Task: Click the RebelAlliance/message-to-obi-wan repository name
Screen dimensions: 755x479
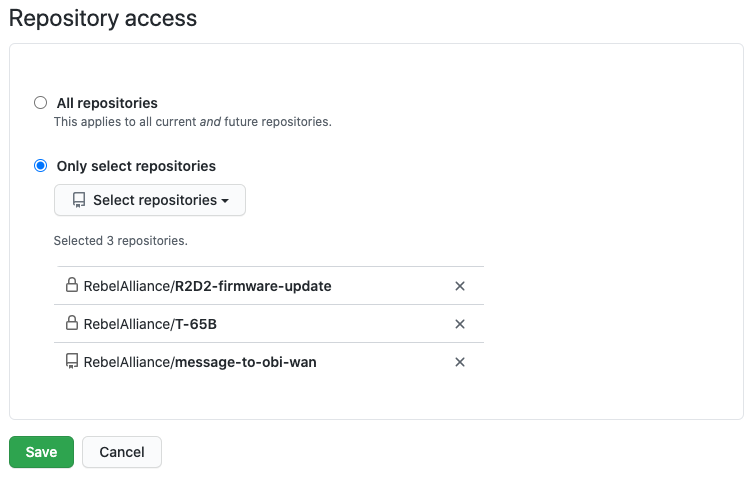Action: (x=200, y=362)
